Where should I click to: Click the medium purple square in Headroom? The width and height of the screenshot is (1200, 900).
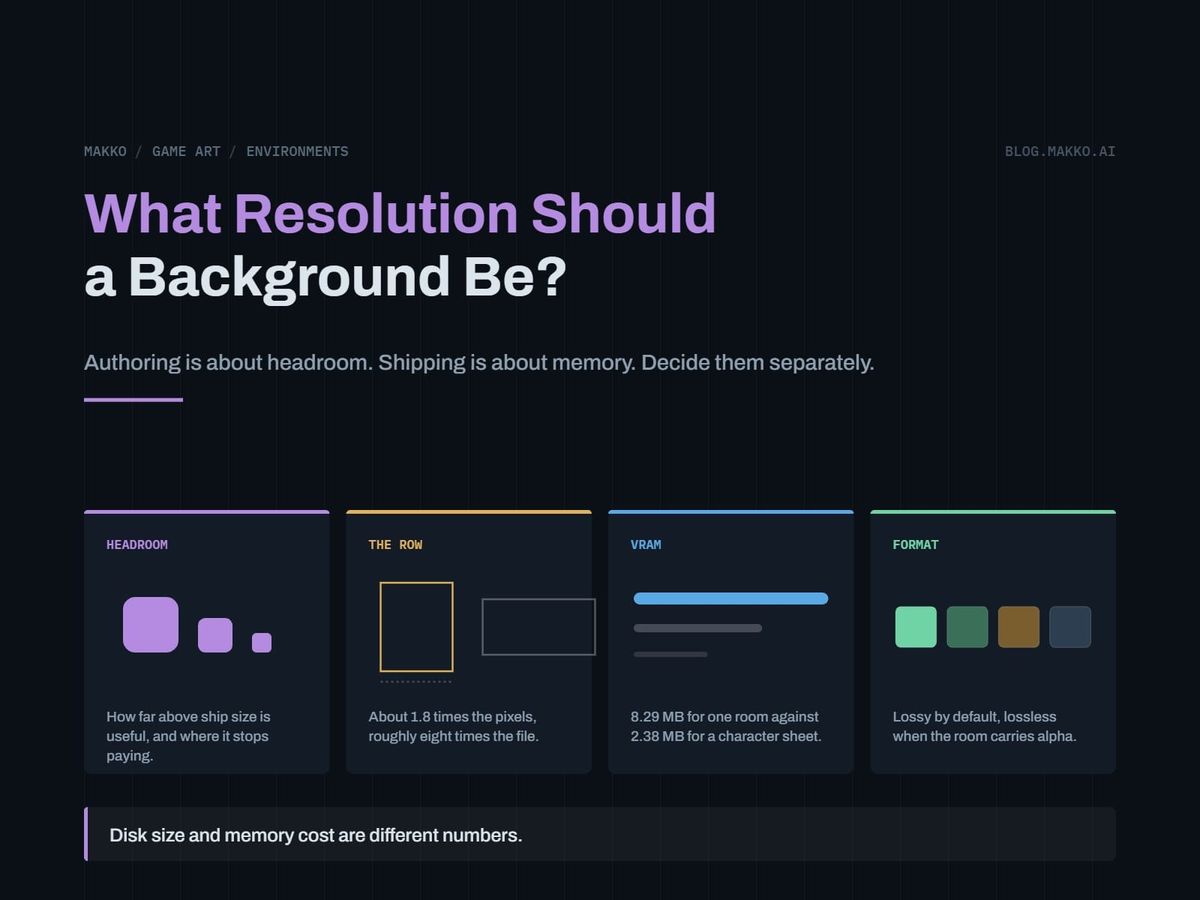pos(215,635)
